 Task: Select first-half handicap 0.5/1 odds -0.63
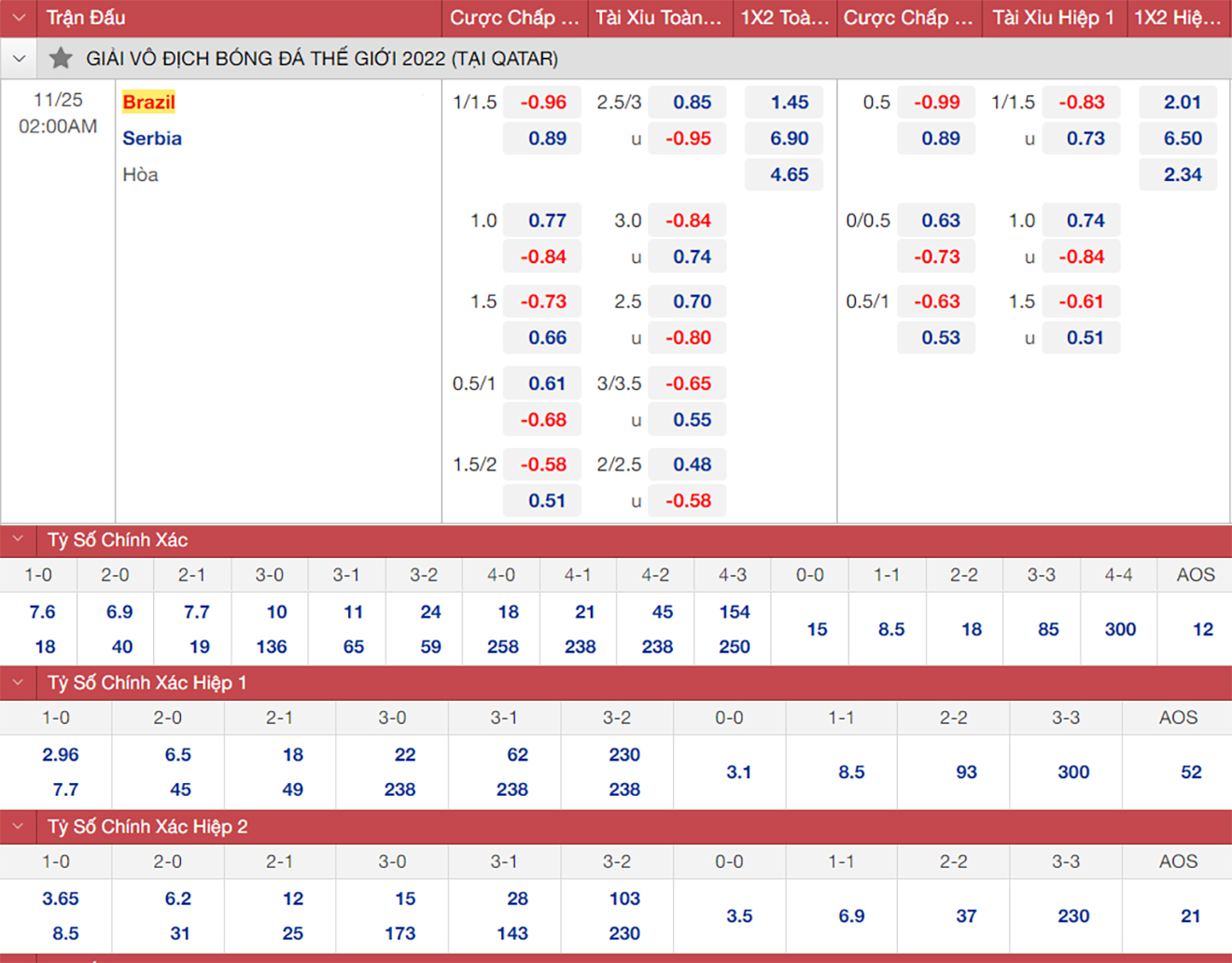[936, 301]
